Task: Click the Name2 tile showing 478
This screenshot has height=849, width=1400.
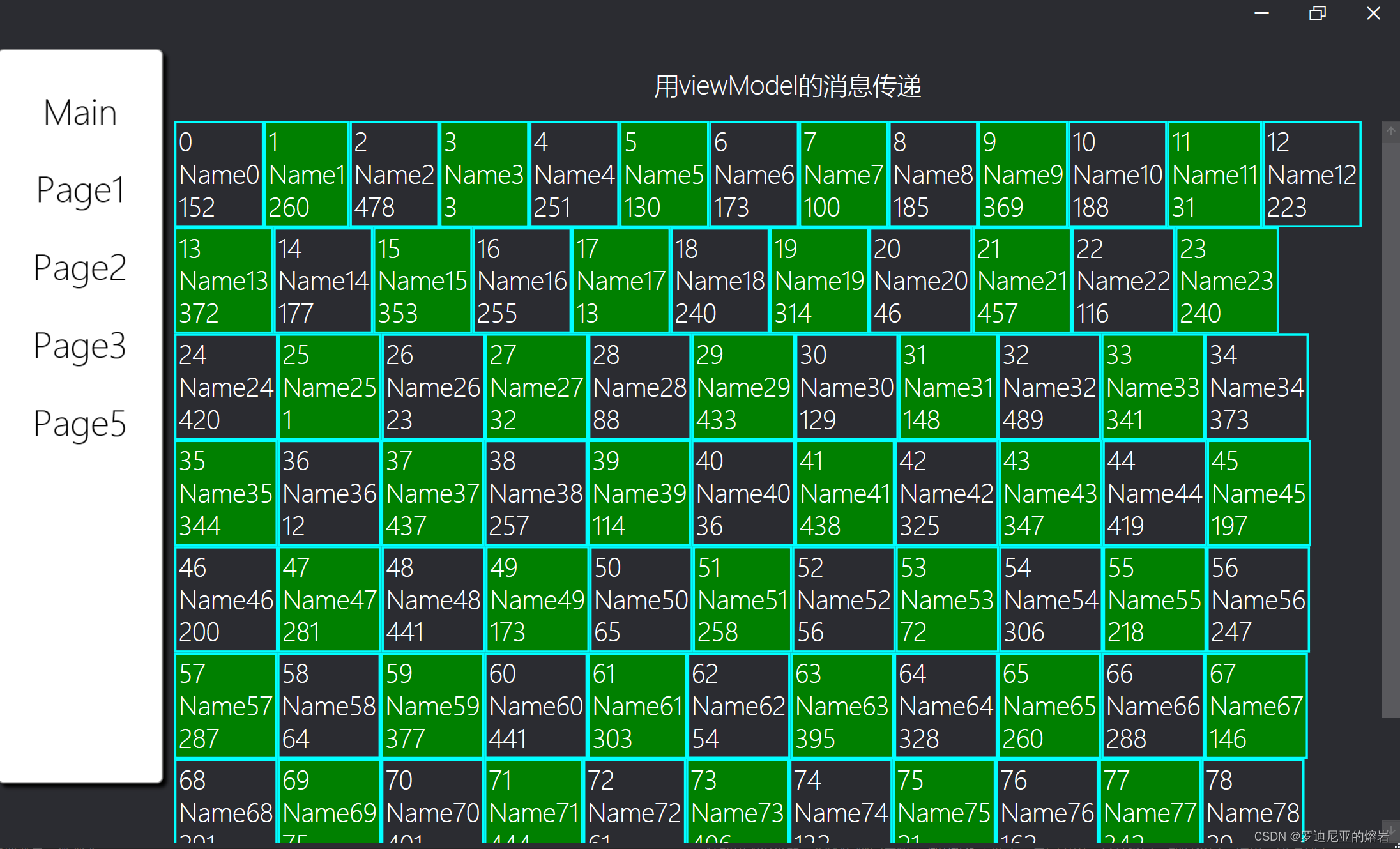Action: click(394, 174)
